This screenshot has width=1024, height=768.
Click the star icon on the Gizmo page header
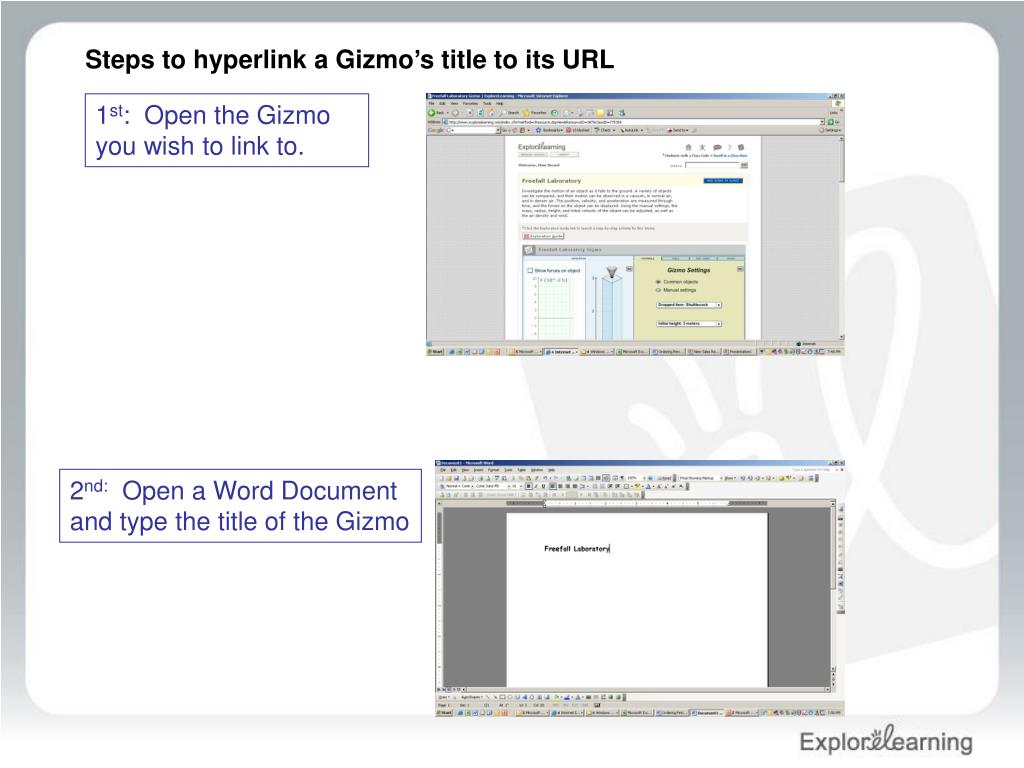pyautogui.click(x=703, y=148)
